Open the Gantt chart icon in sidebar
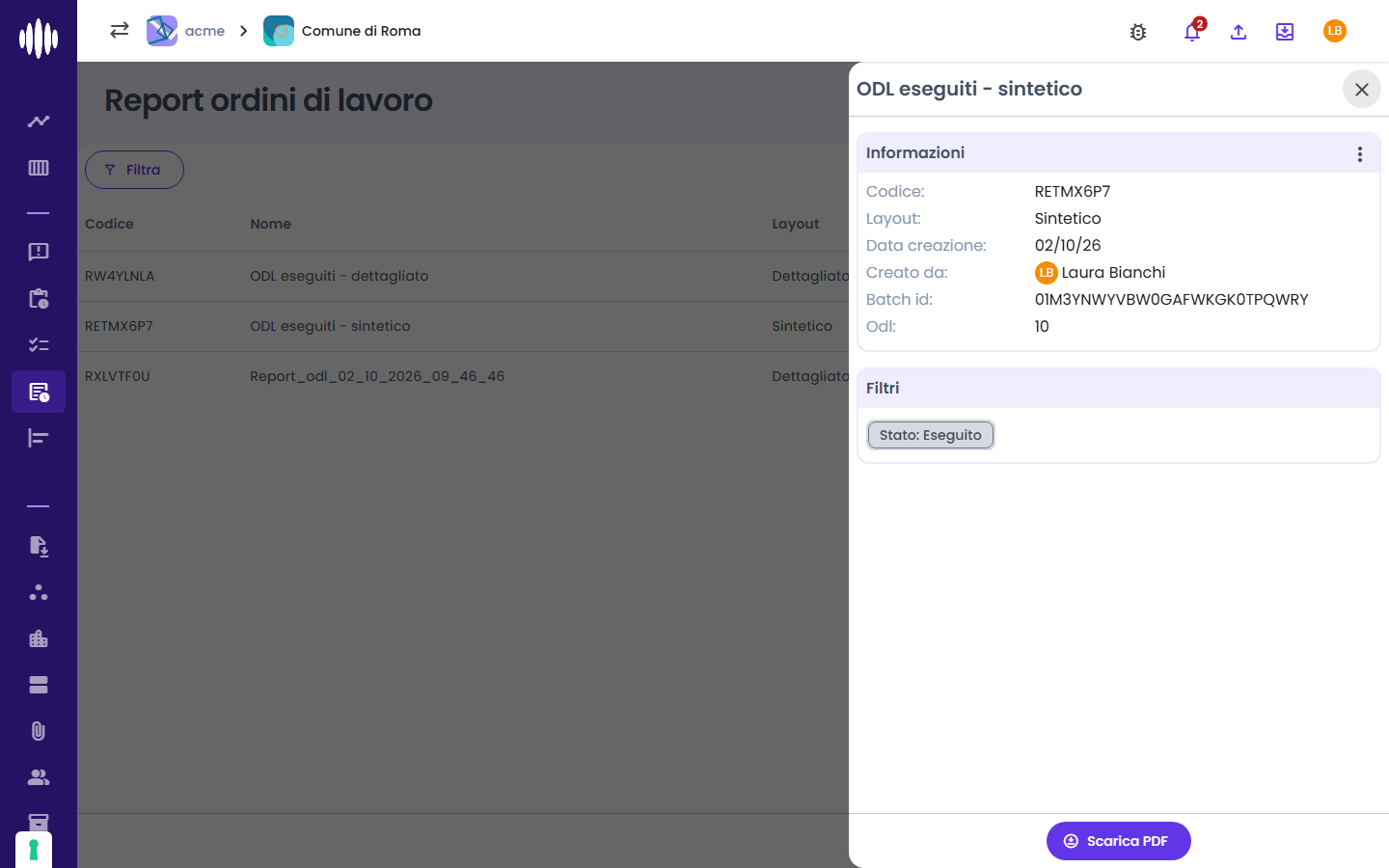The height and width of the screenshot is (868, 1389). point(39,438)
